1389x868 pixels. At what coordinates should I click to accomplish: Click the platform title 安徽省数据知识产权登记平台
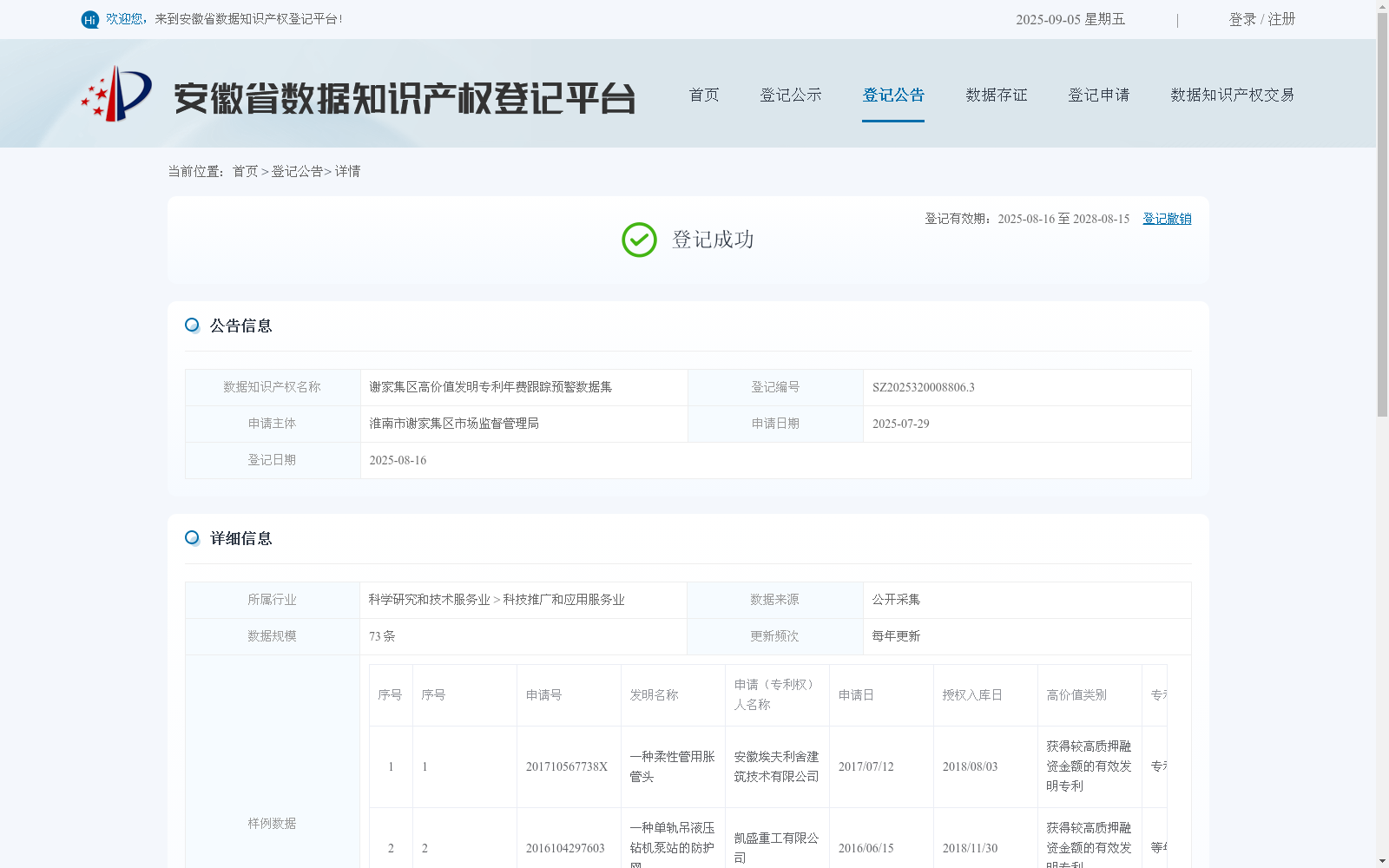[405, 98]
